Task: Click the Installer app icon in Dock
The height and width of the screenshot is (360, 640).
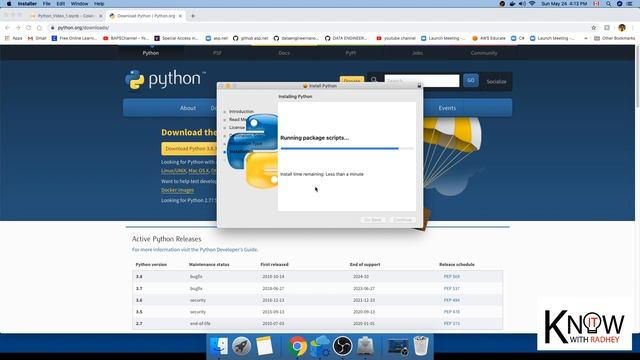Action: point(365,346)
